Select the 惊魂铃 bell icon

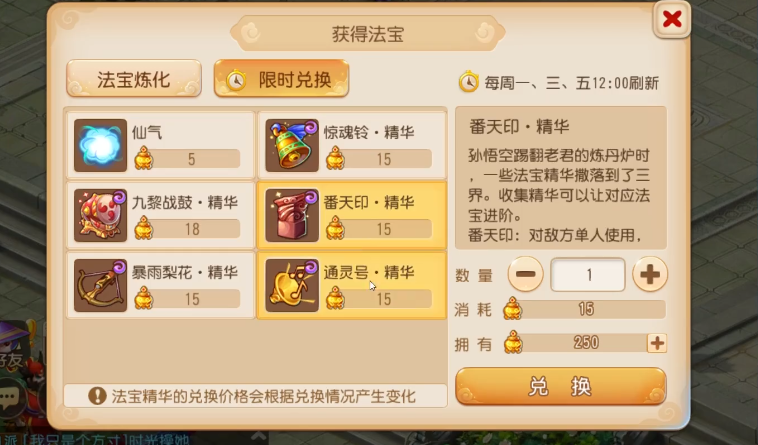(x=292, y=145)
